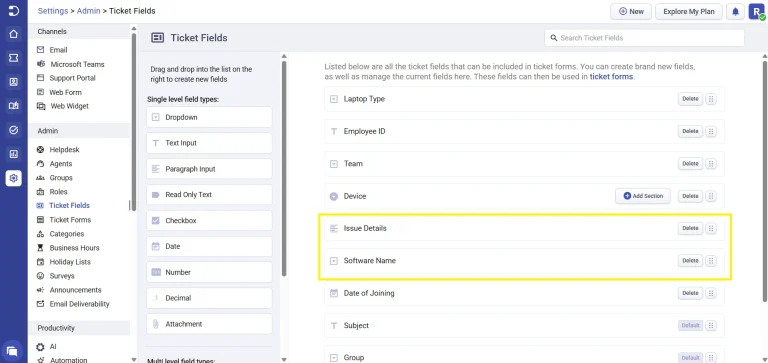
Task: Click the New button
Action: pos(630,12)
